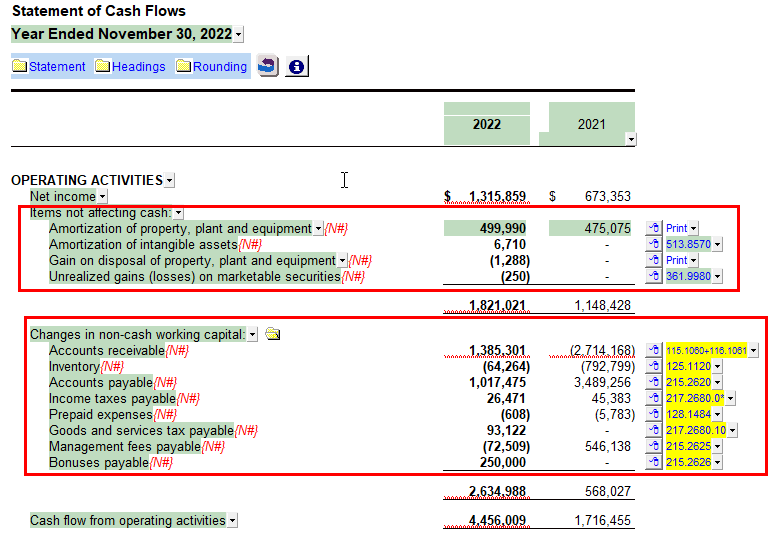Image resolution: width=774 pixels, height=533 pixels.
Task: Click the information circle icon
Action: point(296,66)
